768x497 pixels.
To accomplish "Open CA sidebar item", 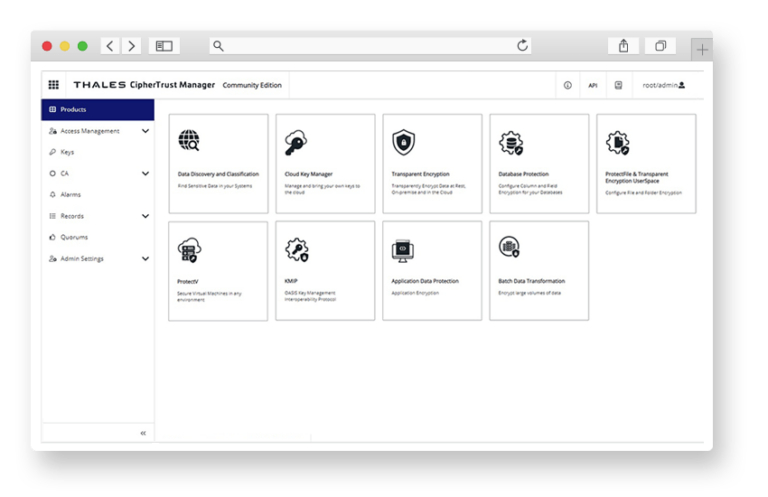I will (64, 173).
